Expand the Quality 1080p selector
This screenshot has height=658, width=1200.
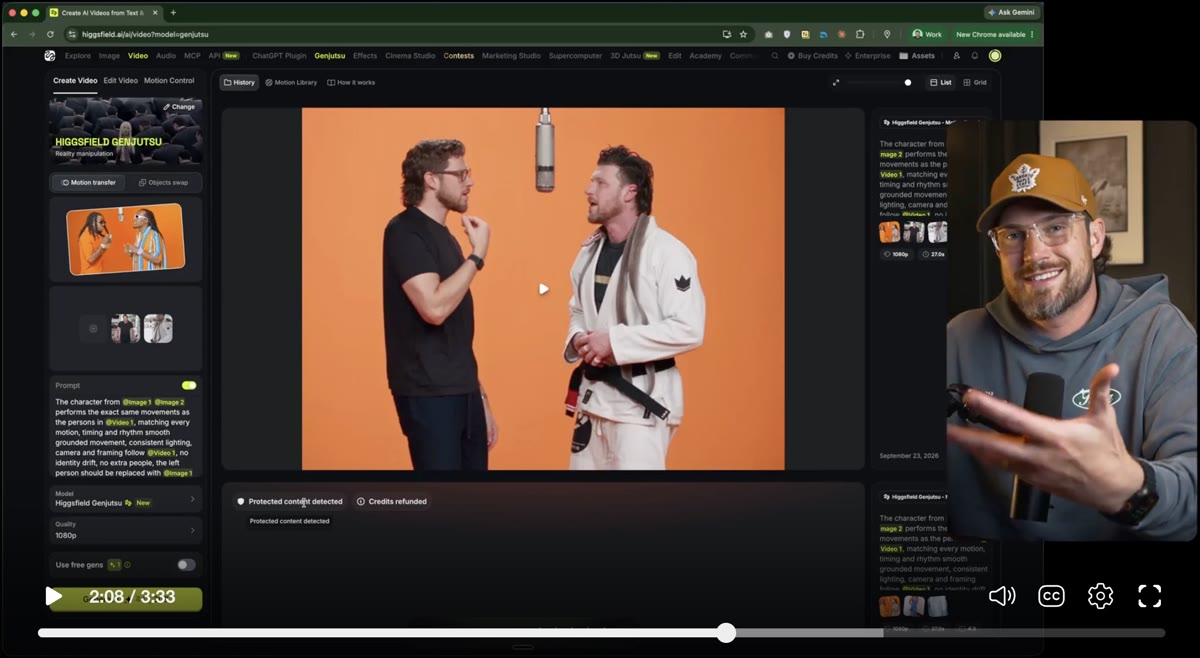coord(125,529)
